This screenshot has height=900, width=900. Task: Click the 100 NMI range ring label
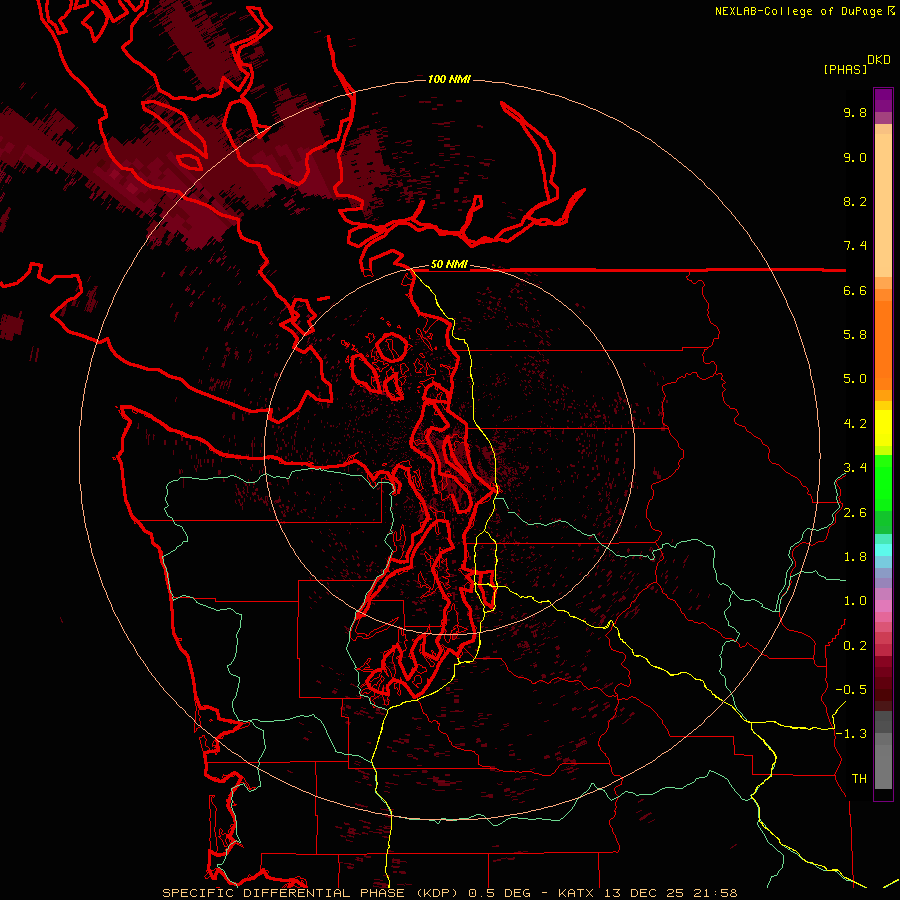click(x=449, y=79)
